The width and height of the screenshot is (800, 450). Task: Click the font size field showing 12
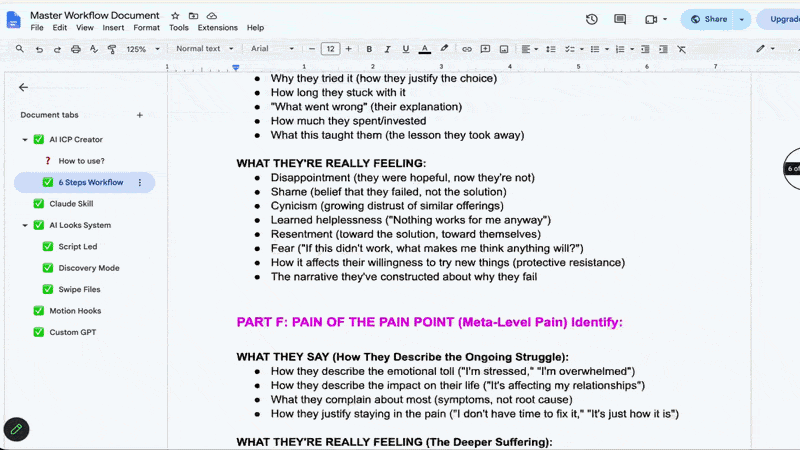coord(330,49)
